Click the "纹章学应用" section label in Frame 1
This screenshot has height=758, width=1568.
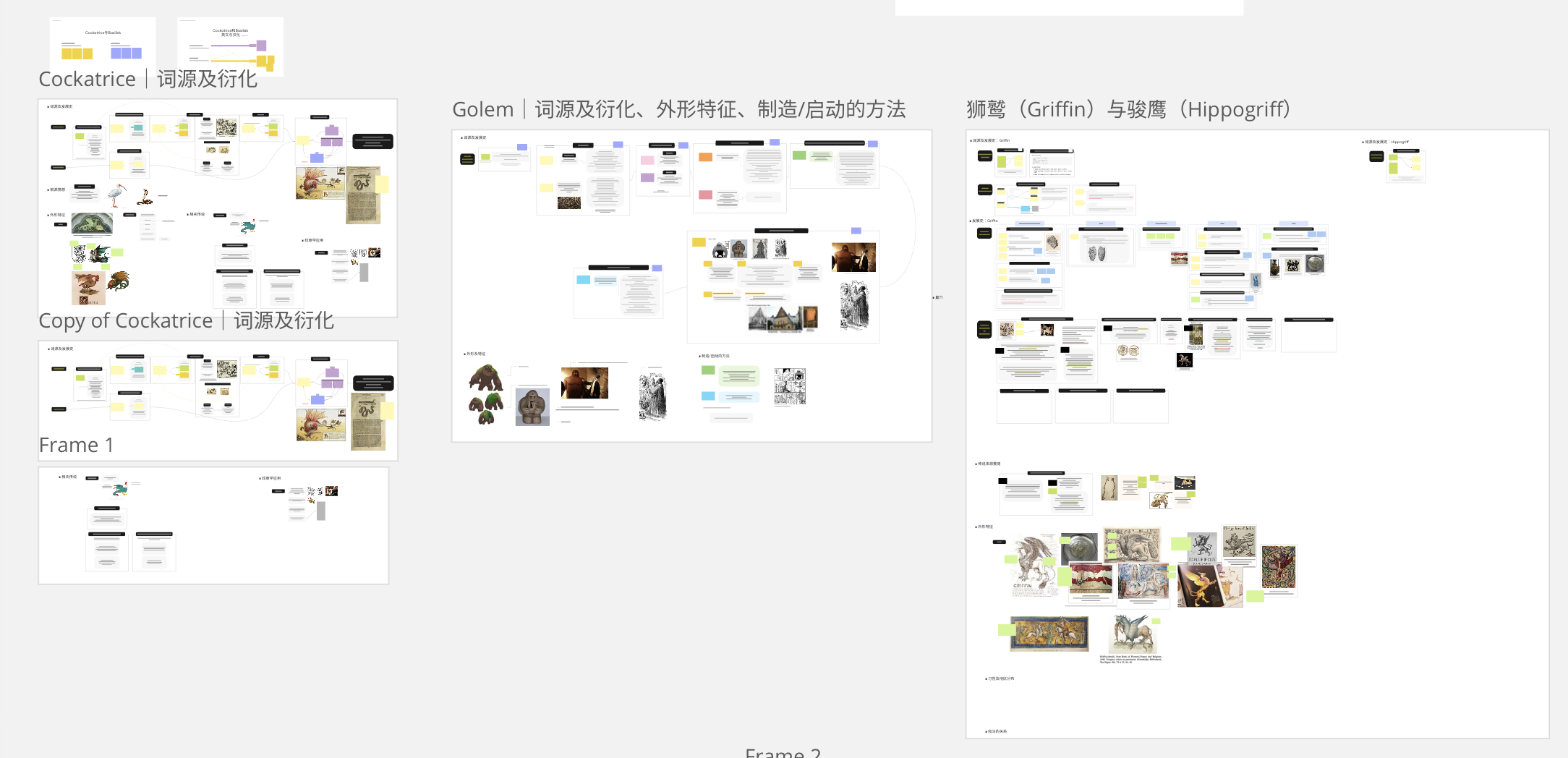click(270, 478)
